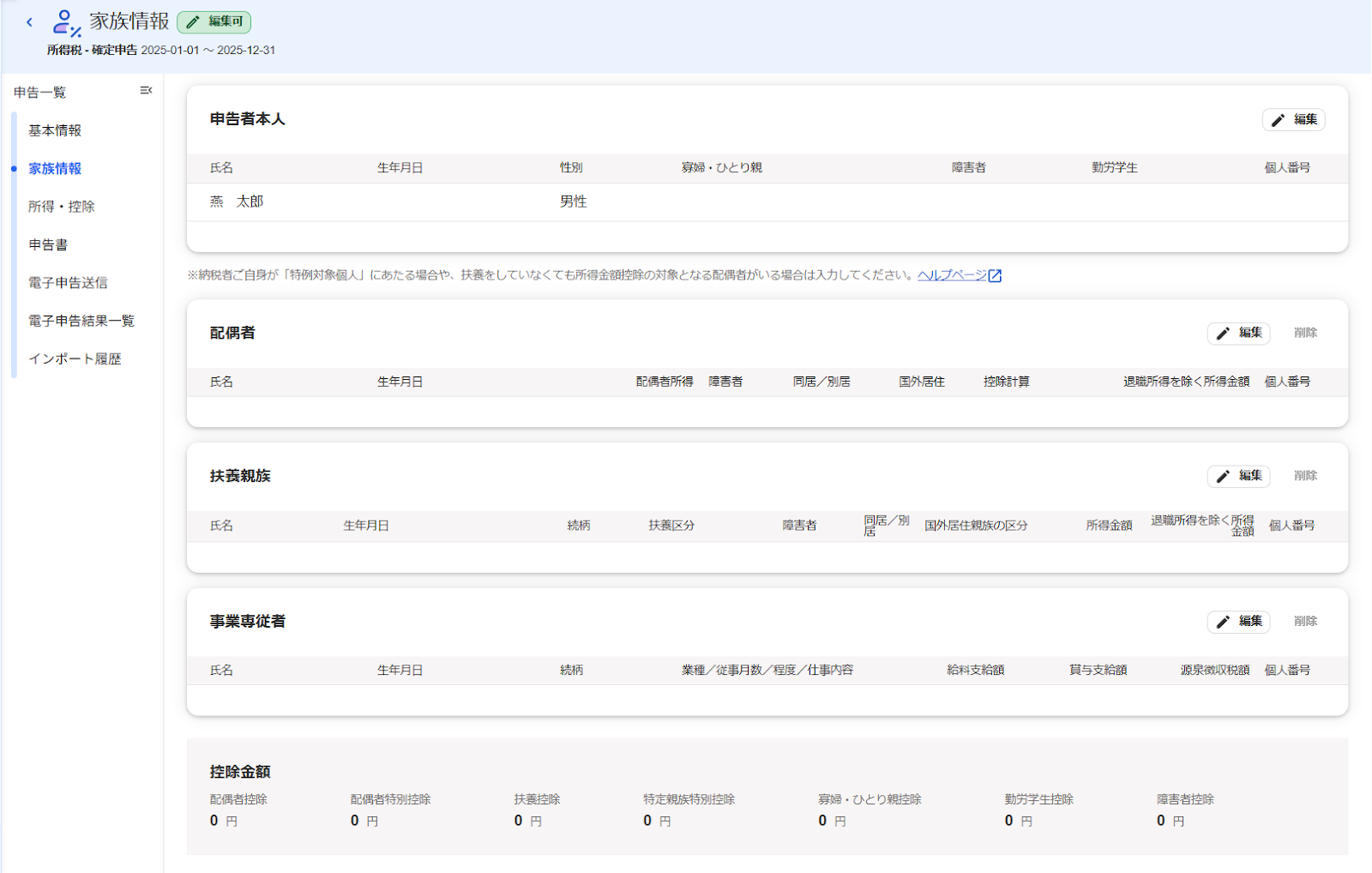This screenshot has width=1372, height=873.
Task: Click the 控除金額 section heading
Action: [x=240, y=772]
